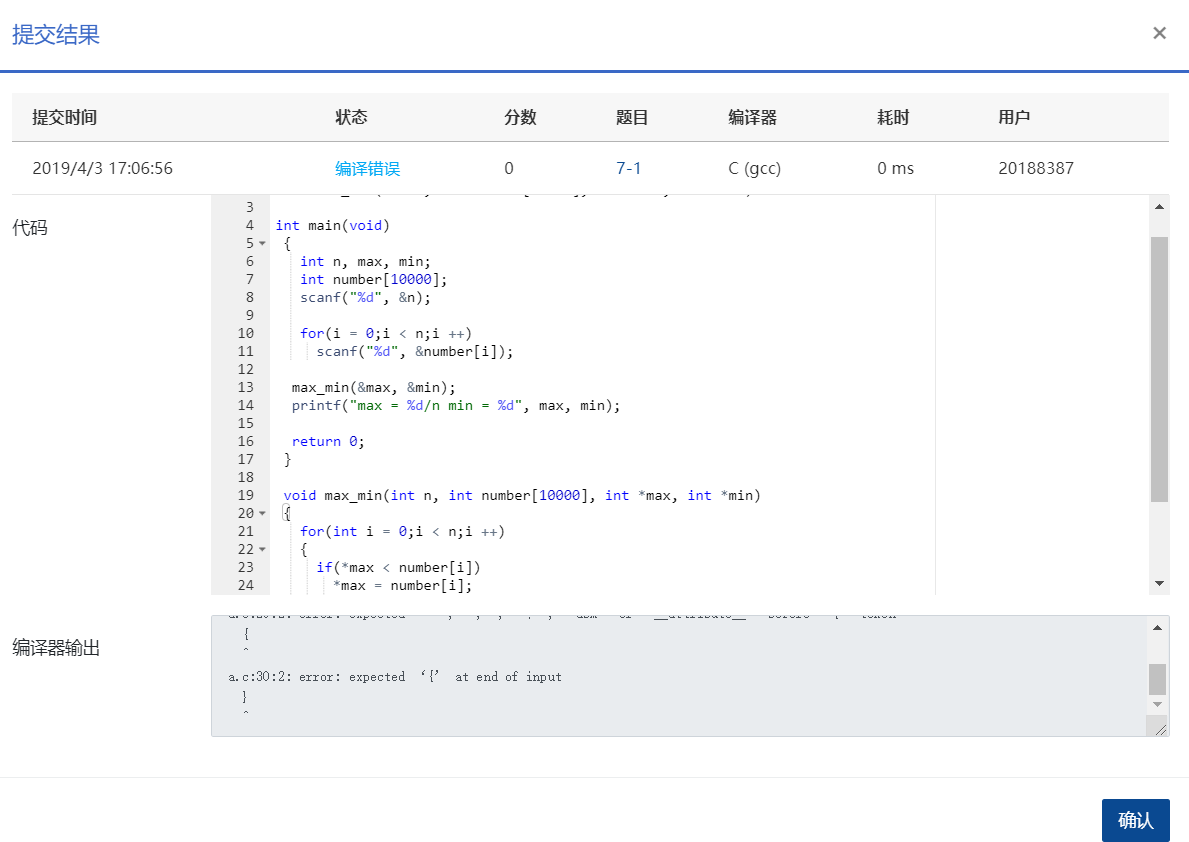Click the compiler output resize handle
Image resolution: width=1189 pixels, height=842 pixels.
pos(1160,729)
